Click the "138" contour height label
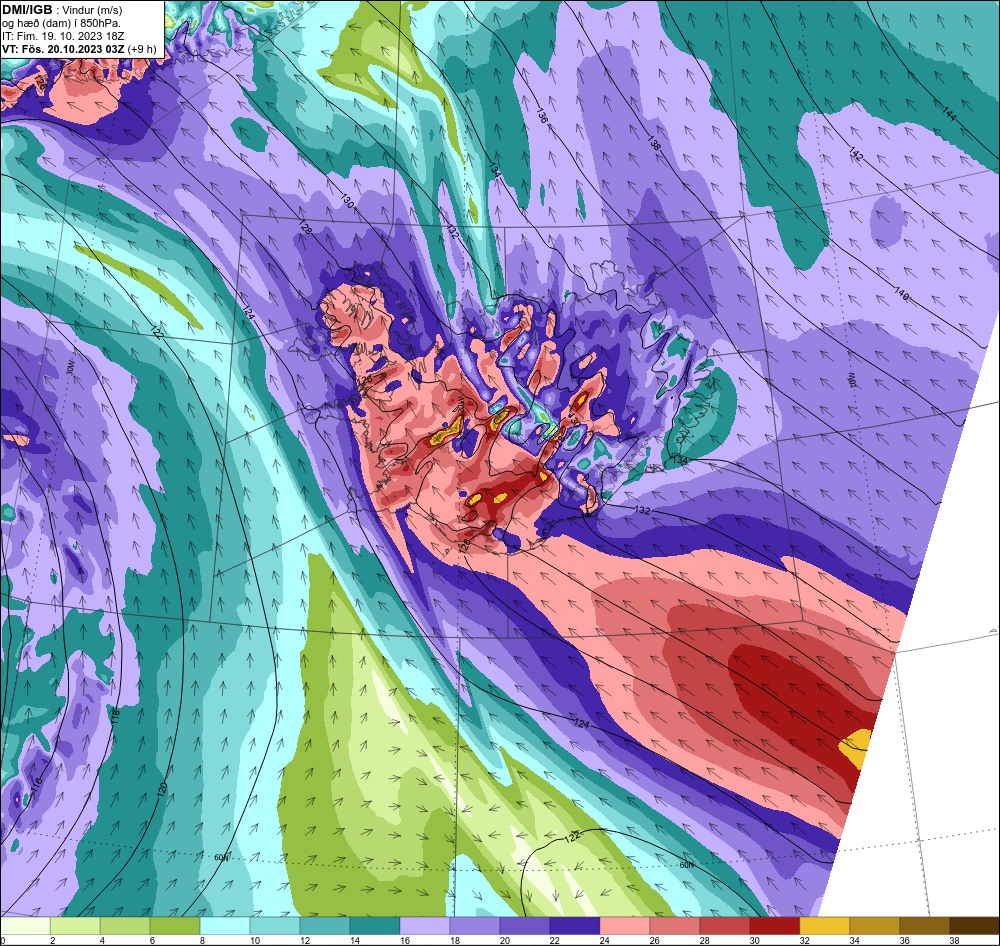The height and width of the screenshot is (946, 1000). 654,143
